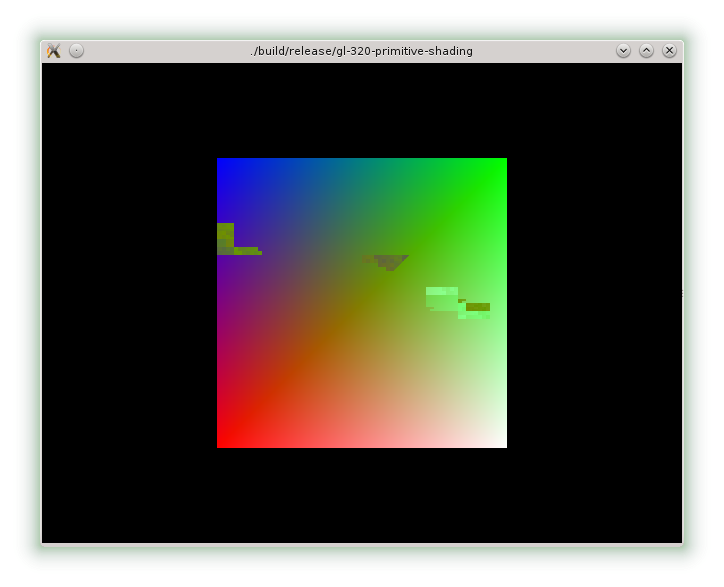Close the gl-320-primitive-shading window
Image resolution: width=724 pixels, height=587 pixels.
(x=669, y=51)
